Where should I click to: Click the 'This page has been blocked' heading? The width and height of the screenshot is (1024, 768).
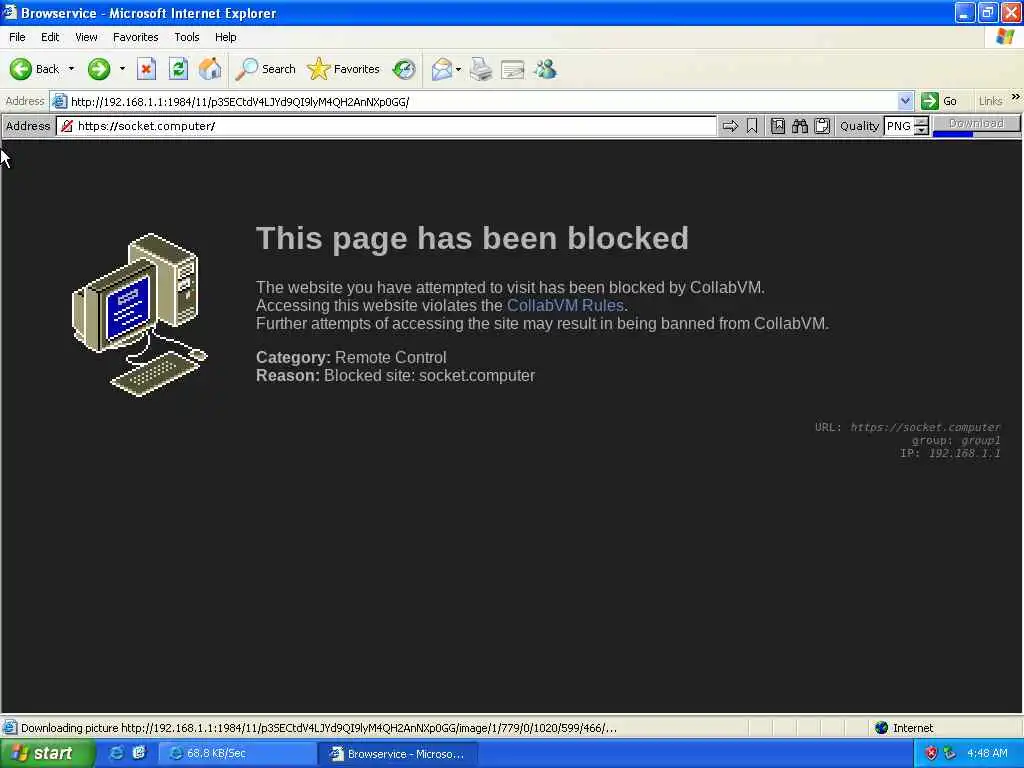click(x=472, y=238)
